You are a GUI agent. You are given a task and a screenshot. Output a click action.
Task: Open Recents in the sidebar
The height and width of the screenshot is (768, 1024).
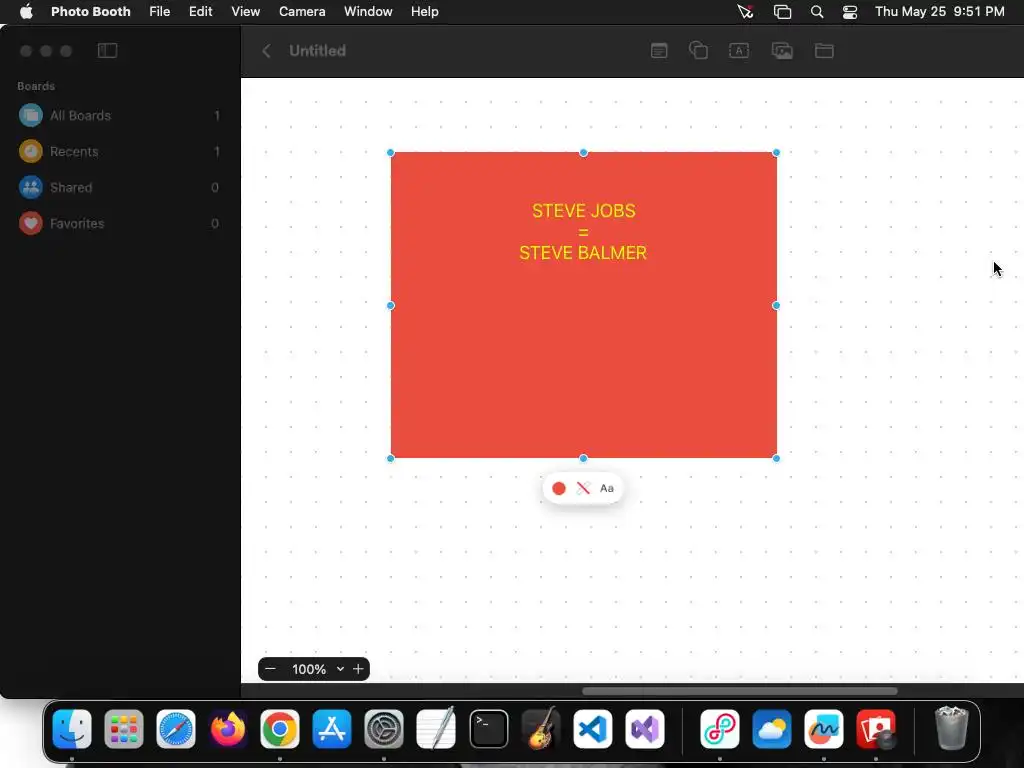tap(120, 152)
